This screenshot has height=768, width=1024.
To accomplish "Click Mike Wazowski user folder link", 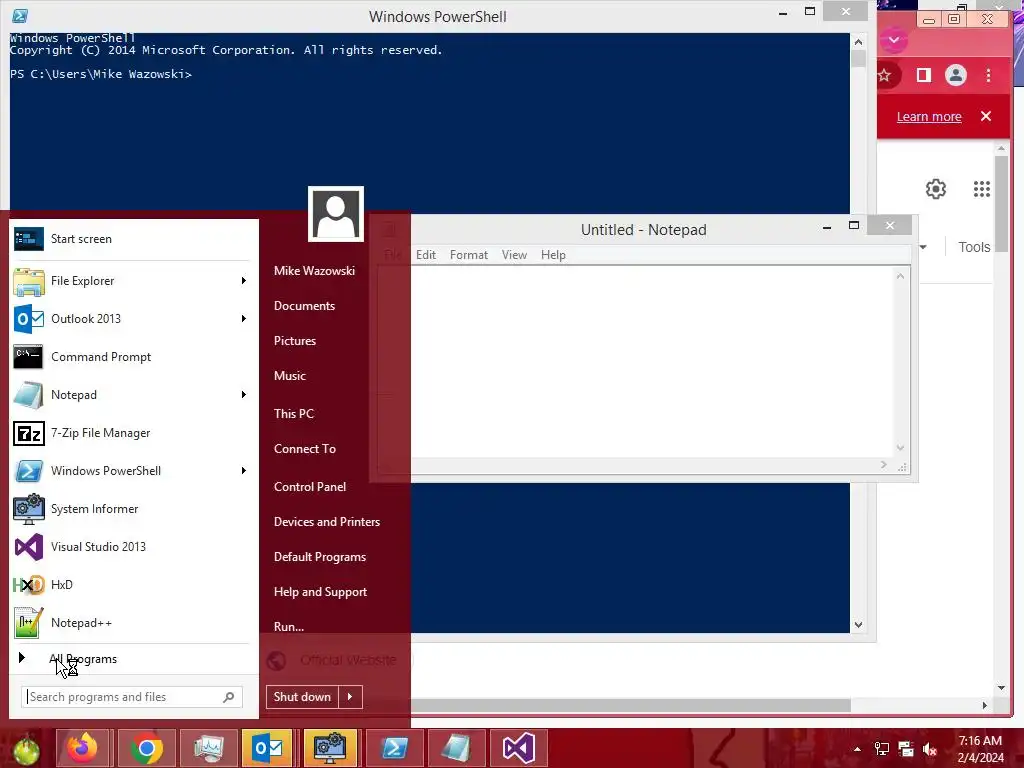I will click(314, 271).
